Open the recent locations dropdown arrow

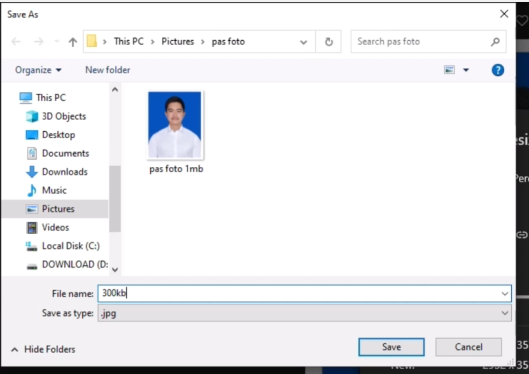pyautogui.click(x=57, y=41)
